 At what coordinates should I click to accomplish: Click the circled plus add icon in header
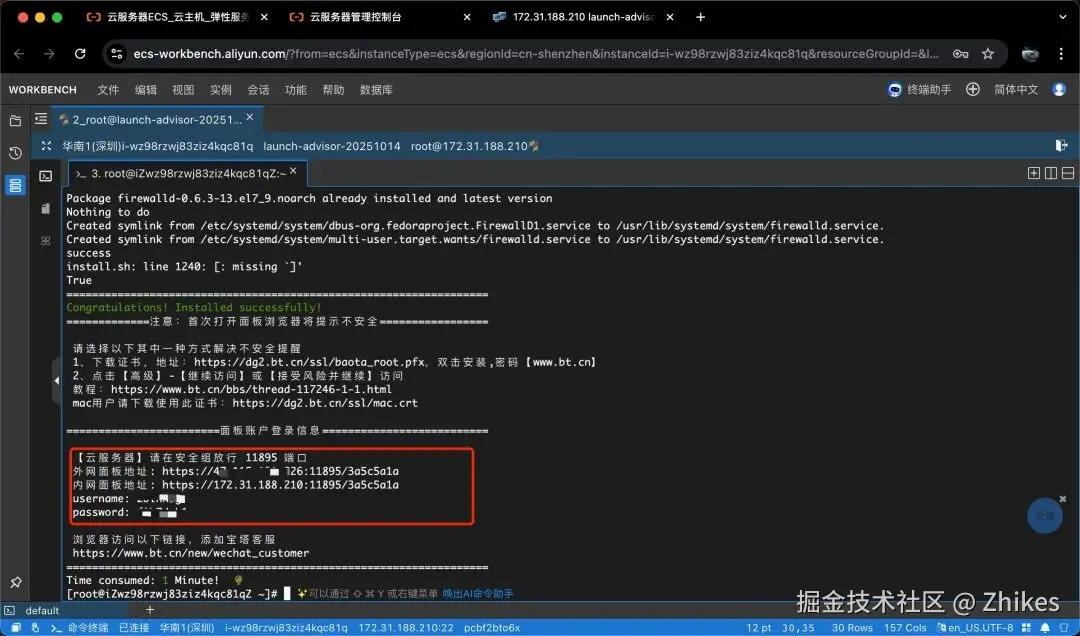[973, 90]
